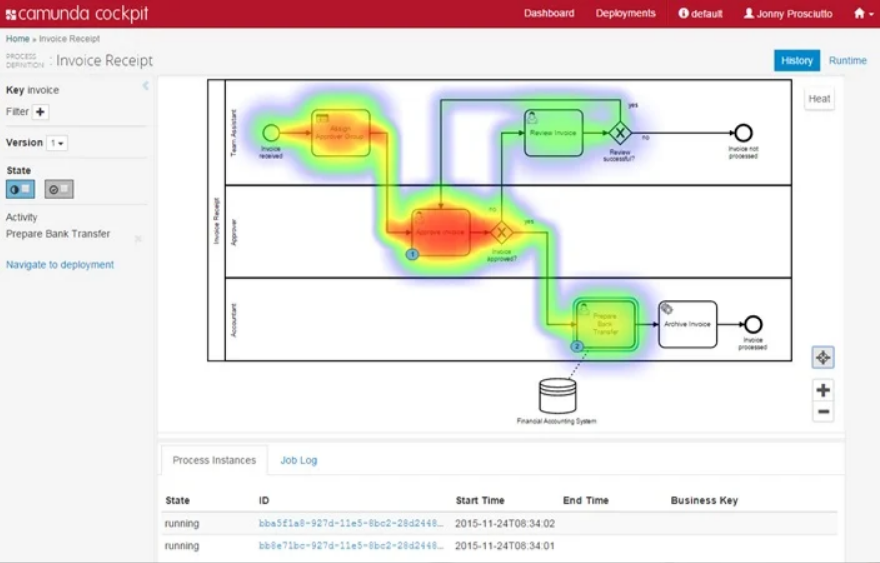Select the Prepare Bank Transfer task

point(606,324)
